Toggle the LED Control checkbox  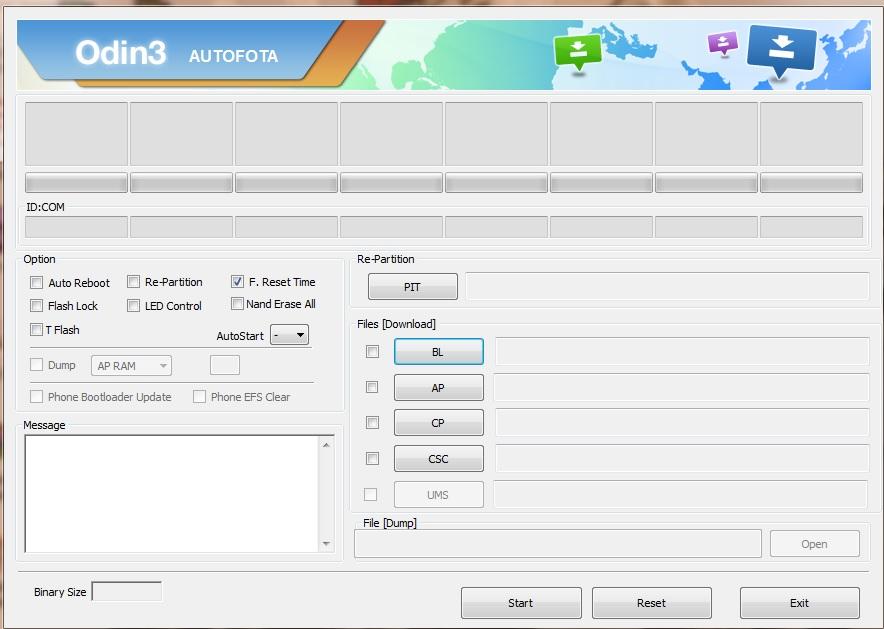coord(134,305)
